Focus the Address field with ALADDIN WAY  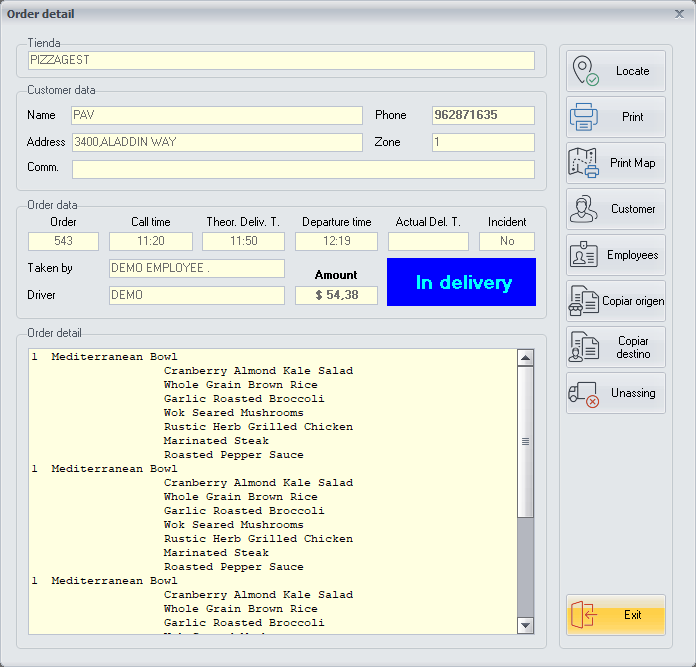tap(216, 143)
